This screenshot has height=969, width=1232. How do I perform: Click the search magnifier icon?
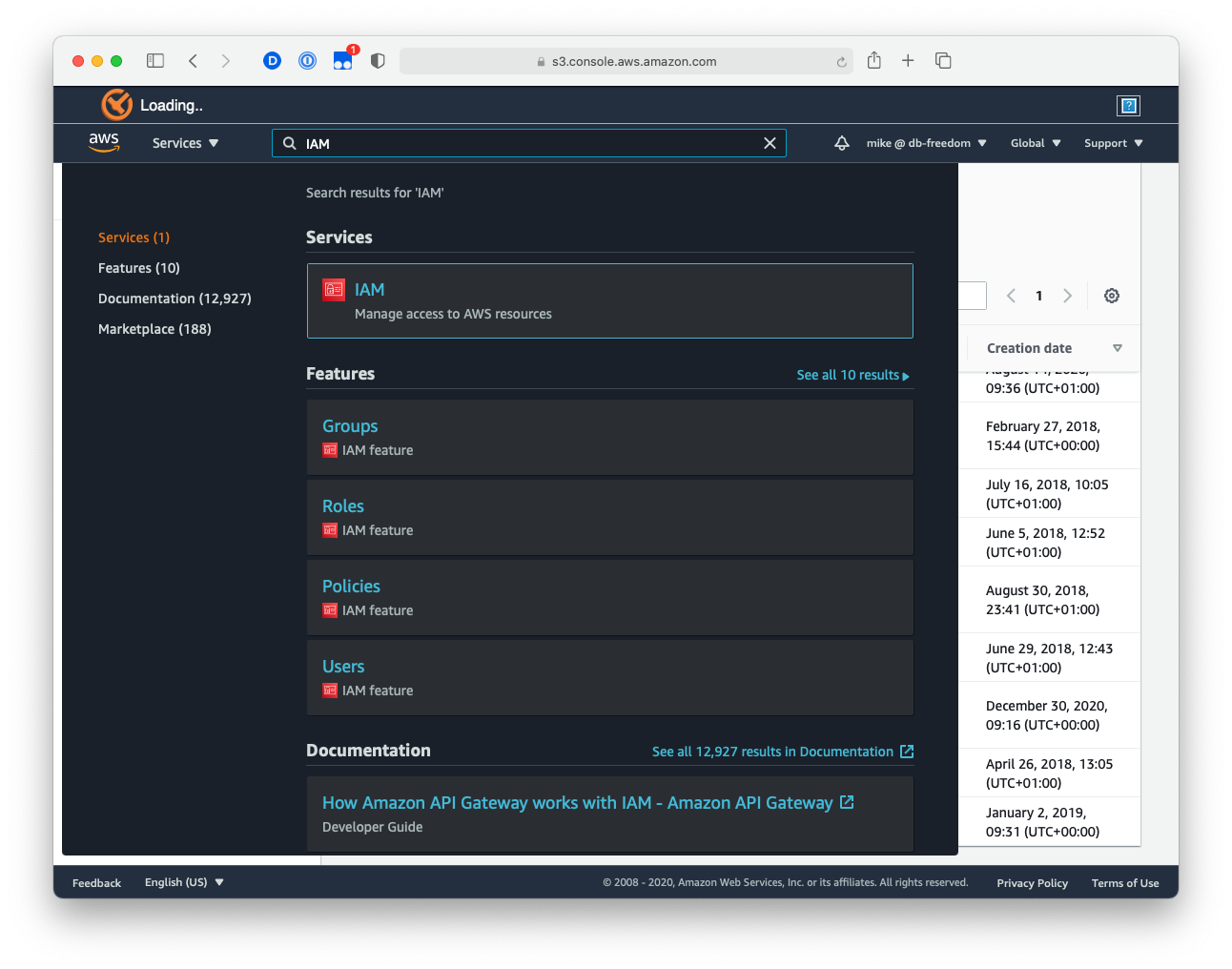[290, 143]
